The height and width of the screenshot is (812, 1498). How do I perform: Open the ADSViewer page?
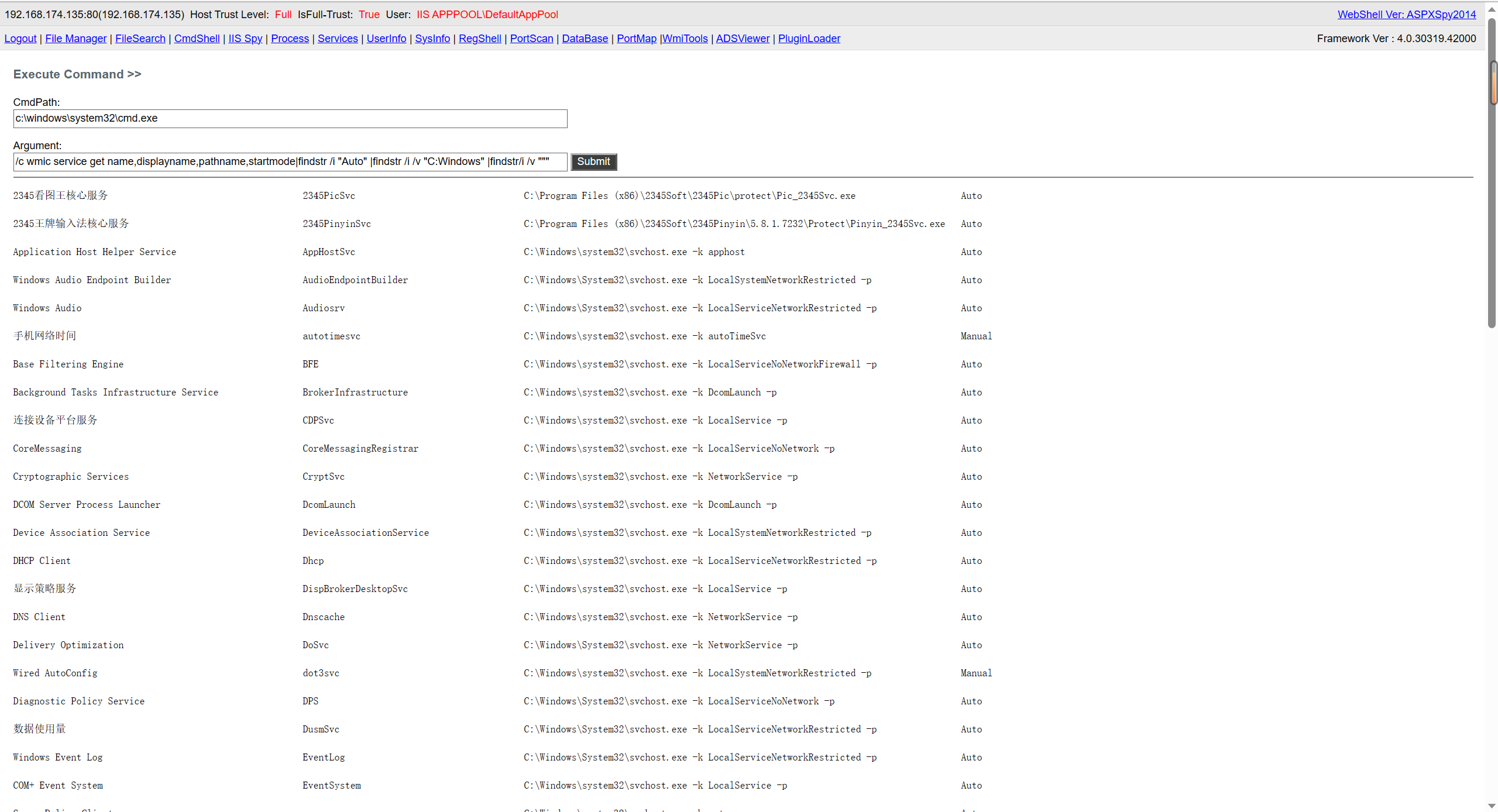(x=743, y=39)
